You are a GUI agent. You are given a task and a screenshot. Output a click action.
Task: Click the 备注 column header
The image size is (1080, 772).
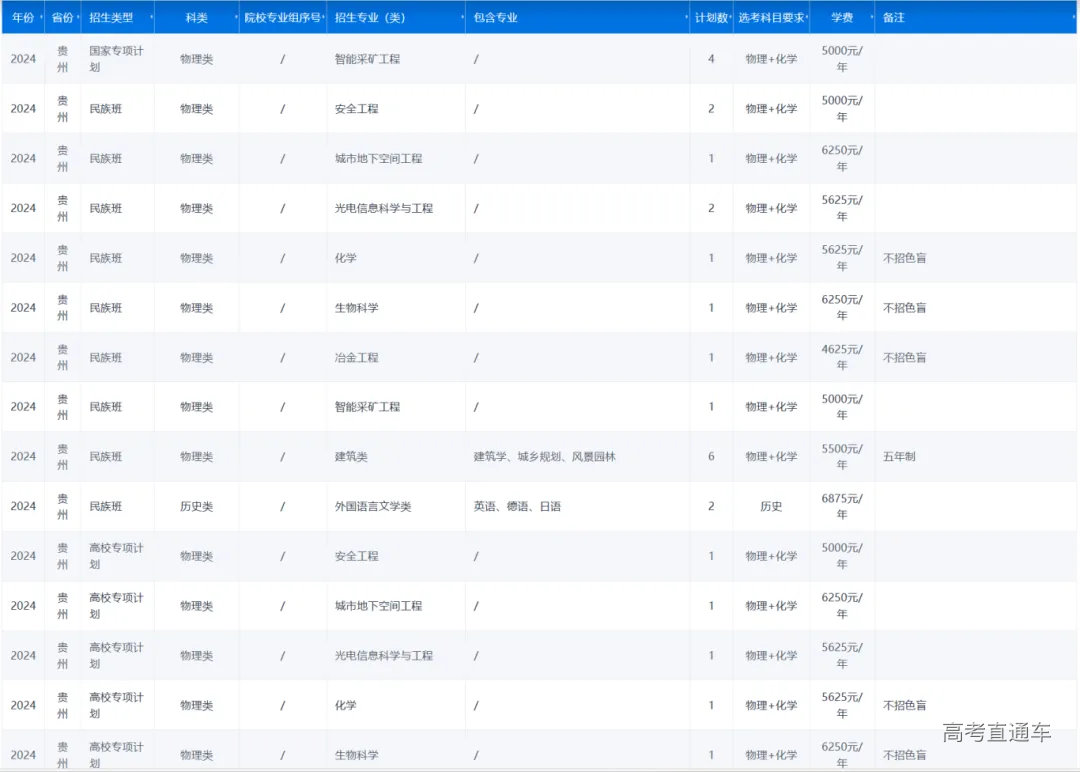[x=894, y=18]
